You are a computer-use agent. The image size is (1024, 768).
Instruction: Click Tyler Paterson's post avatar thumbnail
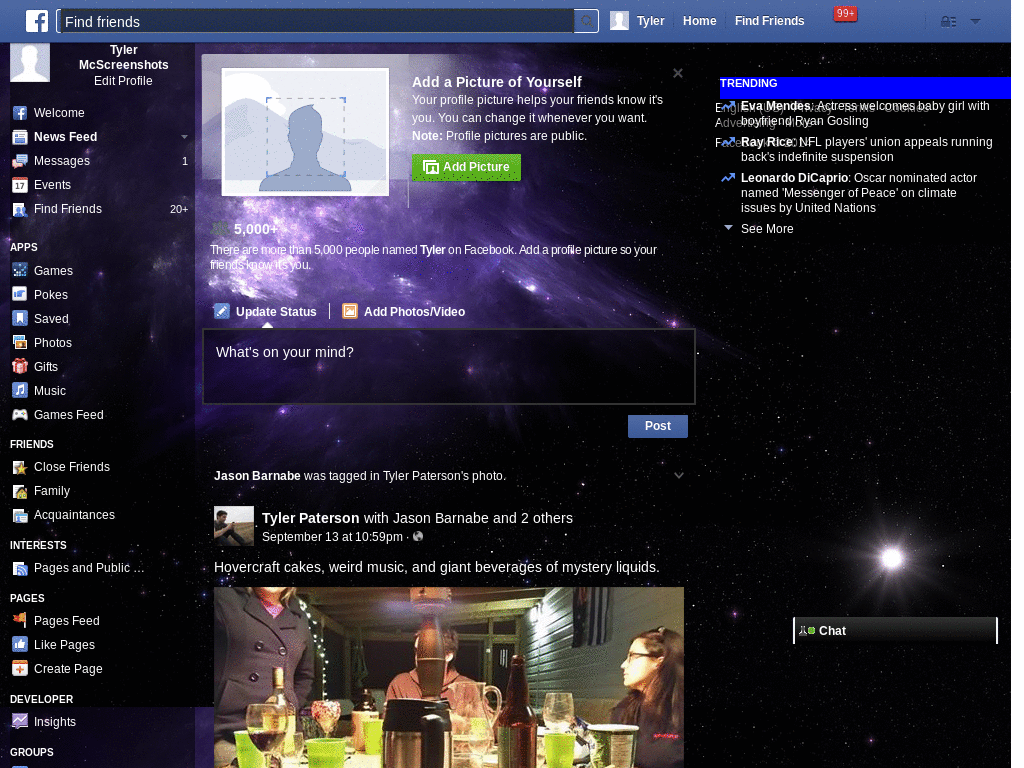[x=234, y=526]
